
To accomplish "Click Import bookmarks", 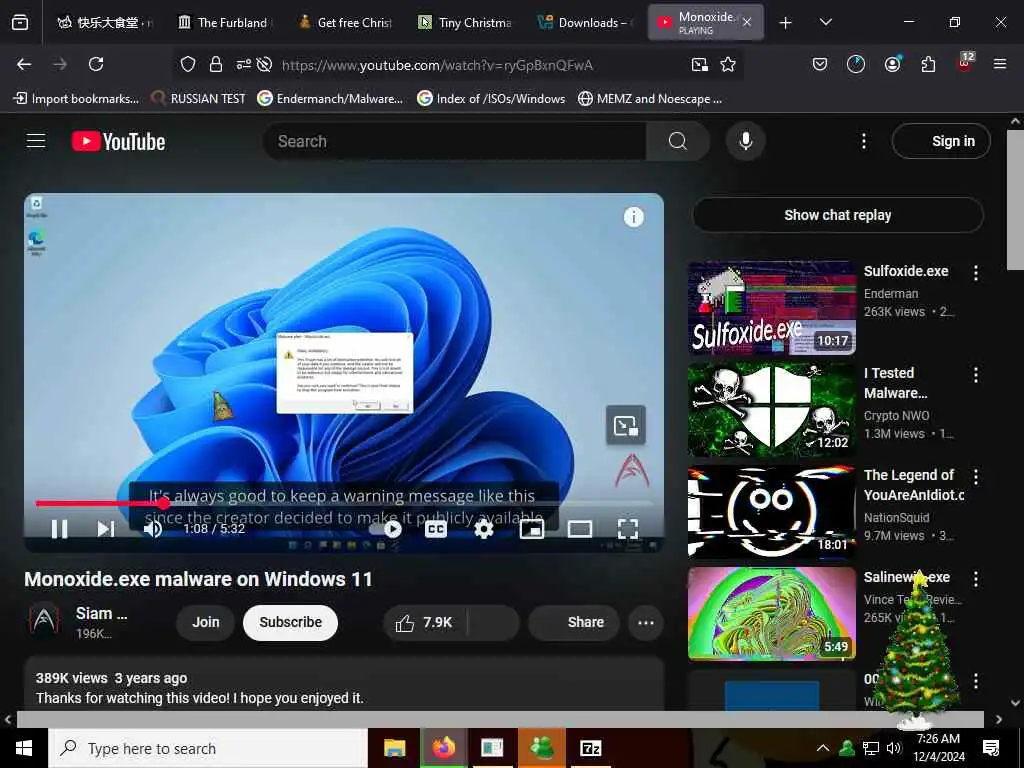I will (76, 99).
